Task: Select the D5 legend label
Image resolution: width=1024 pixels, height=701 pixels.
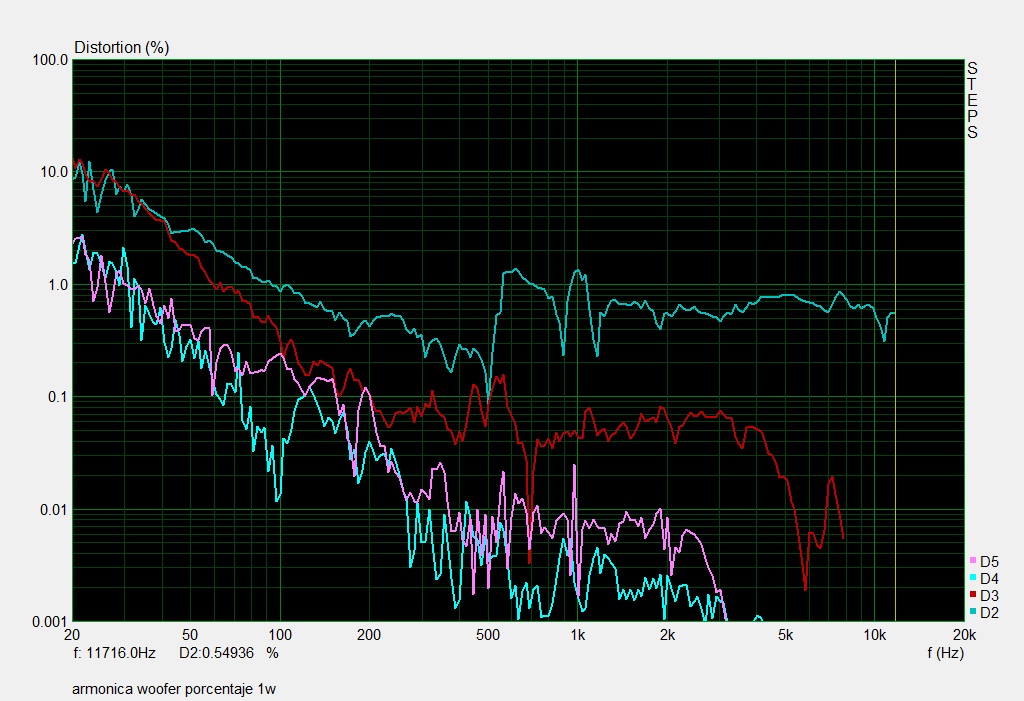Action: 989,562
